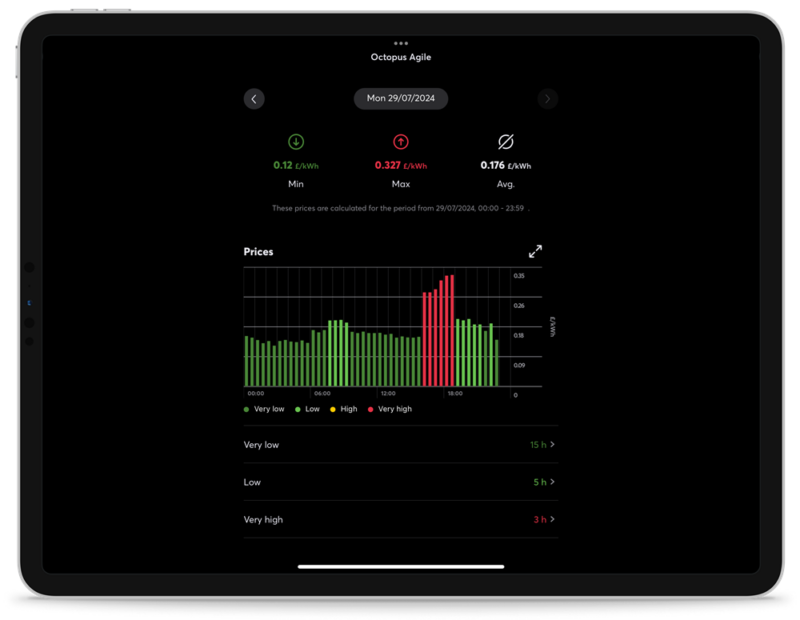Click the yellow High legend dot
Viewport: 800px width, 620px height.
point(334,409)
